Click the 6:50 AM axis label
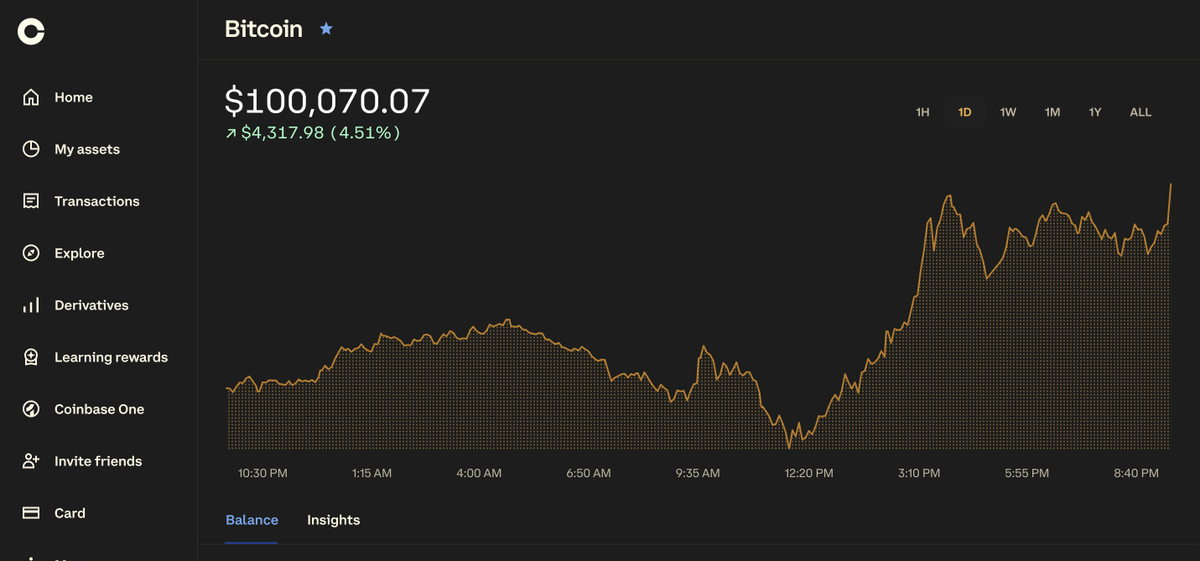The image size is (1200, 561). coord(588,473)
